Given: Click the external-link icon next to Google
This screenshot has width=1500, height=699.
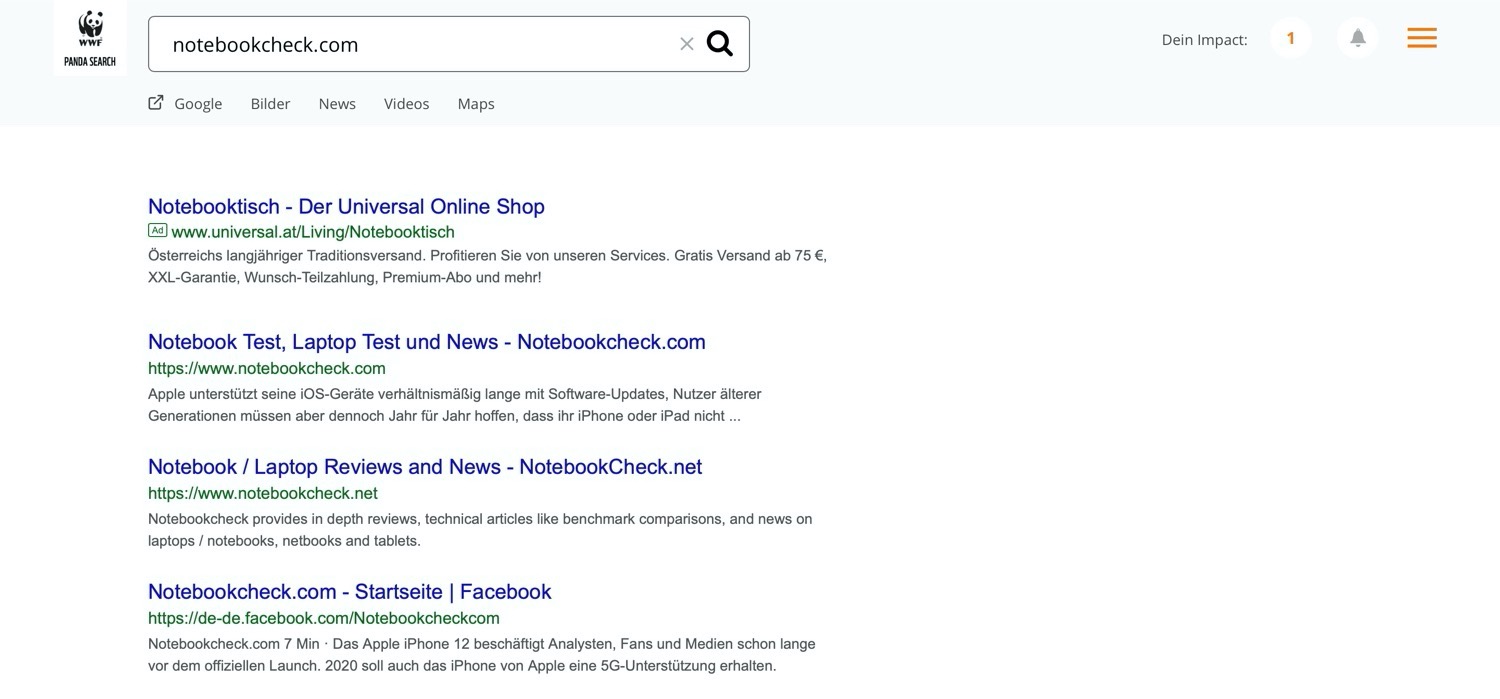Looking at the screenshot, I should 156,103.
